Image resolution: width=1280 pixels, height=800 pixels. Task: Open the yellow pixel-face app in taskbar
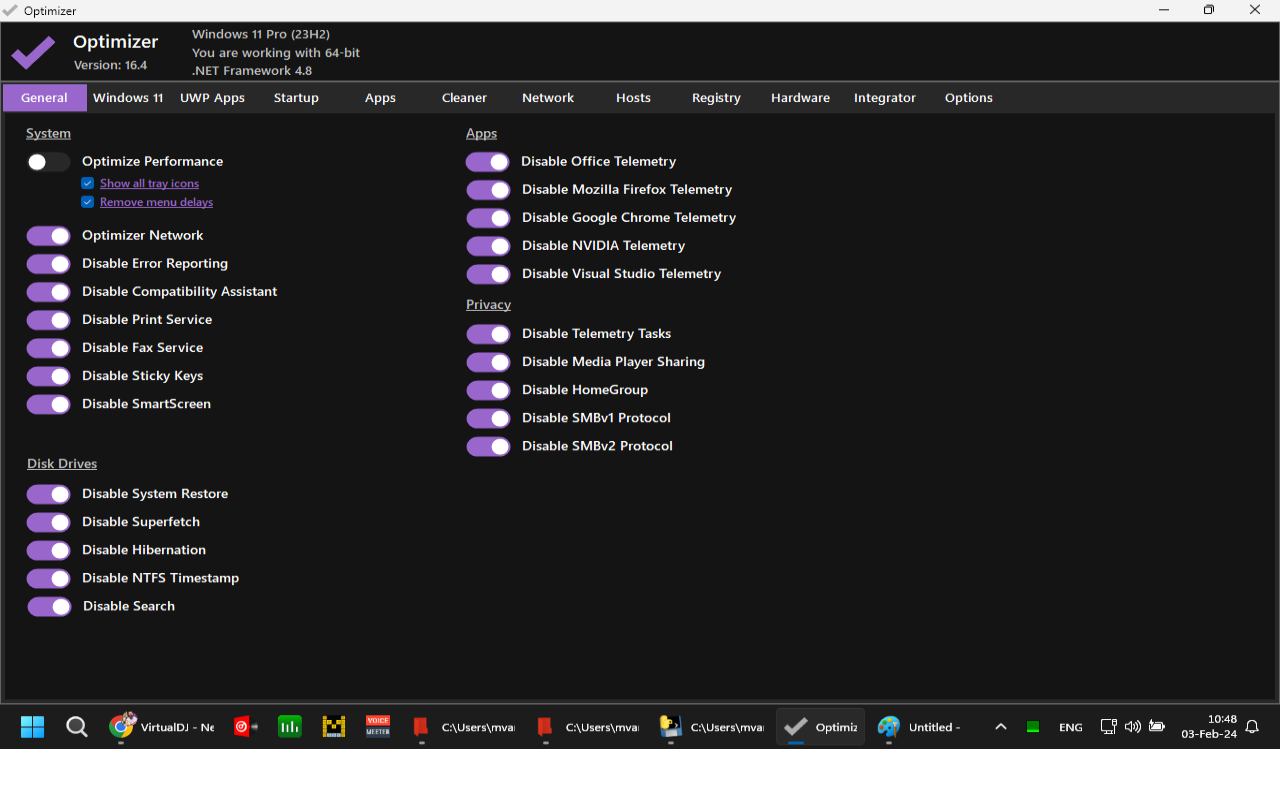tap(334, 727)
